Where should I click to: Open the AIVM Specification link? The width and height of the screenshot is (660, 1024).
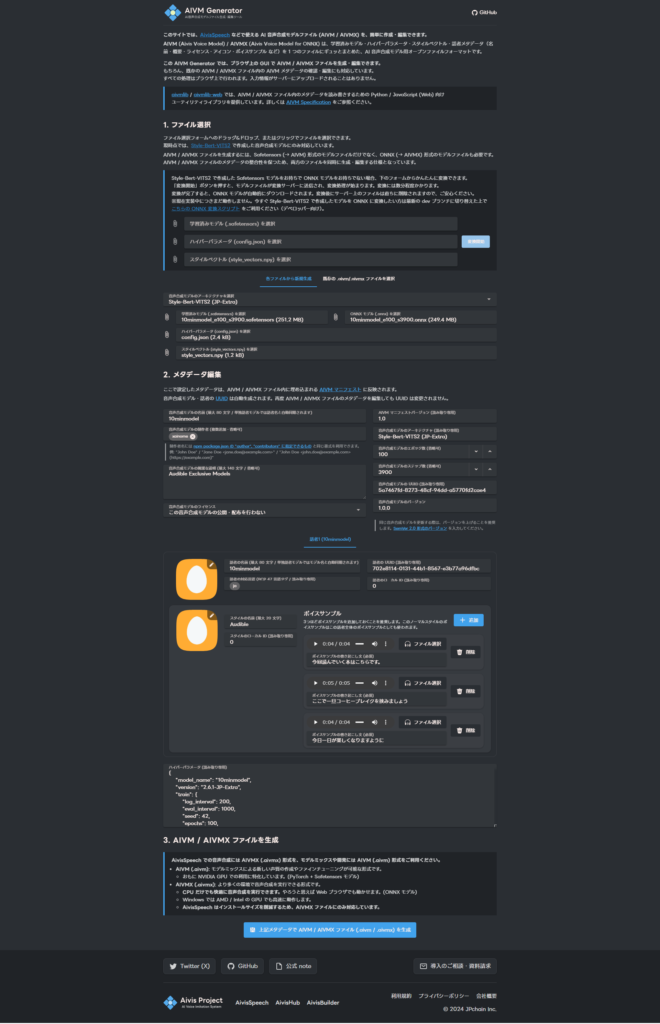click(308, 102)
